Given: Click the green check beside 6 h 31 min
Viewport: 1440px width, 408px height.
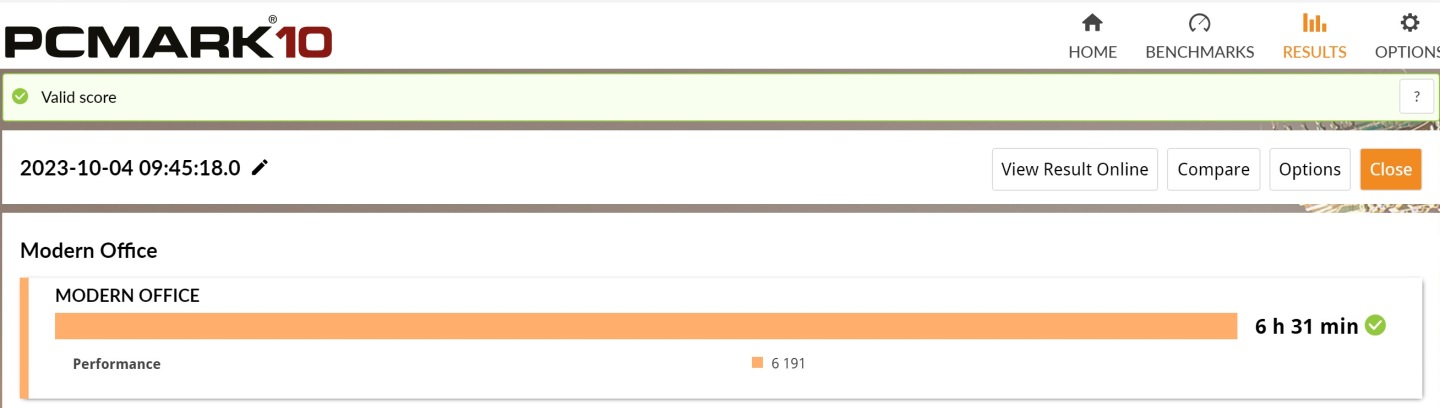Looking at the screenshot, I should 1376,325.
